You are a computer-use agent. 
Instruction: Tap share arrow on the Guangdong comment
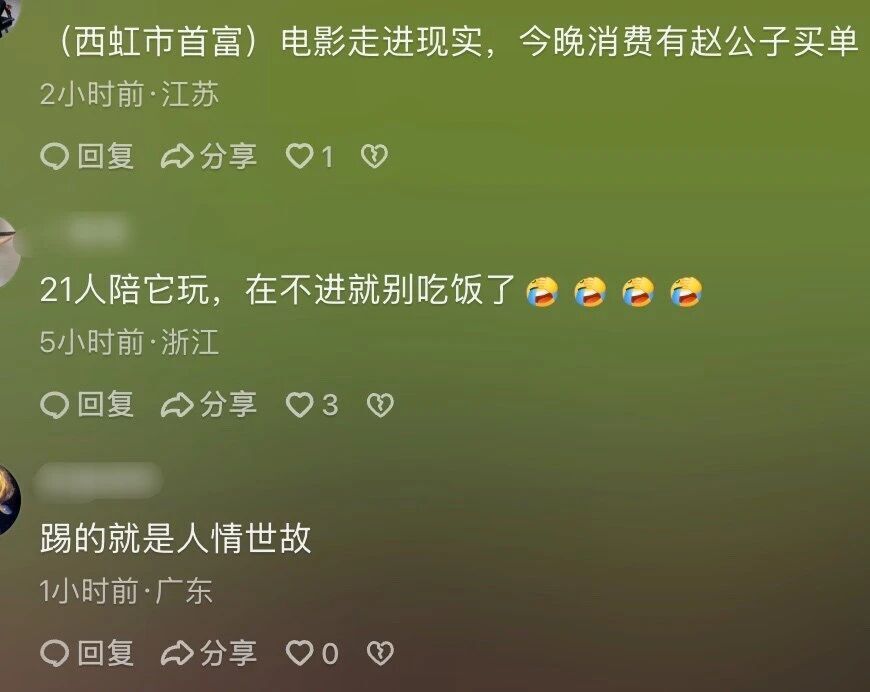coord(177,654)
